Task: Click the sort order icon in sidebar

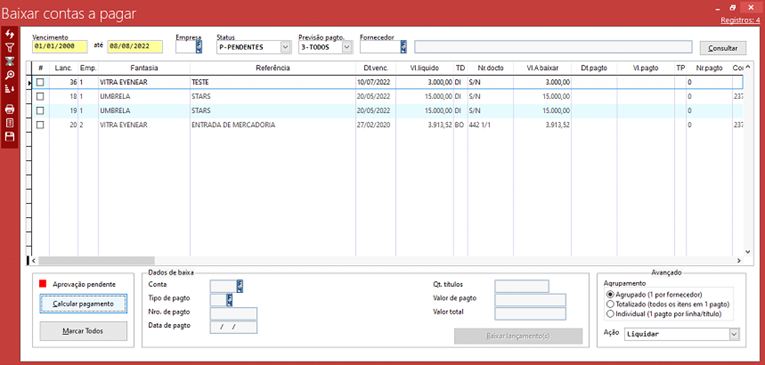Action: pyautogui.click(x=9, y=88)
